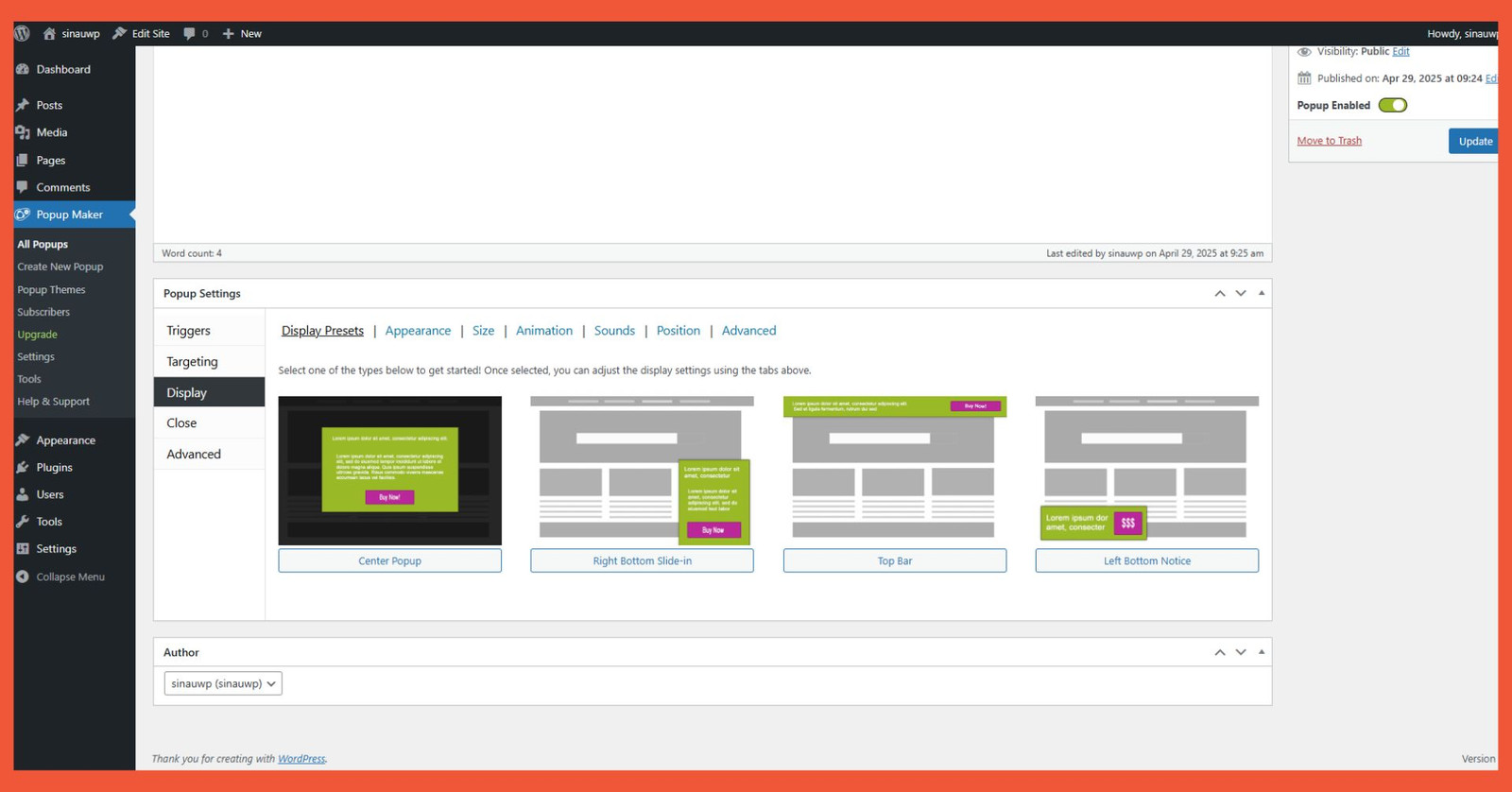The image size is (1512, 792).
Task: Click the Left Bottom Notice button
Action: 1147,560
